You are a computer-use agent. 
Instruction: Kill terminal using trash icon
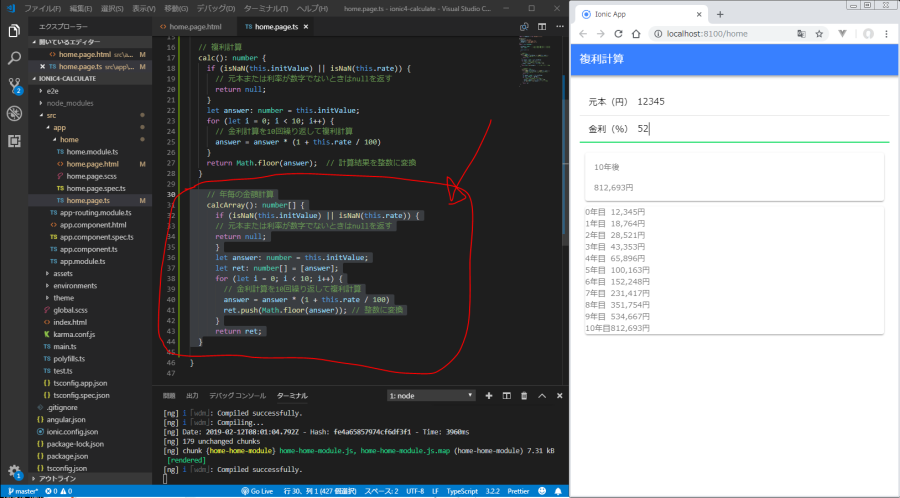pos(524,395)
